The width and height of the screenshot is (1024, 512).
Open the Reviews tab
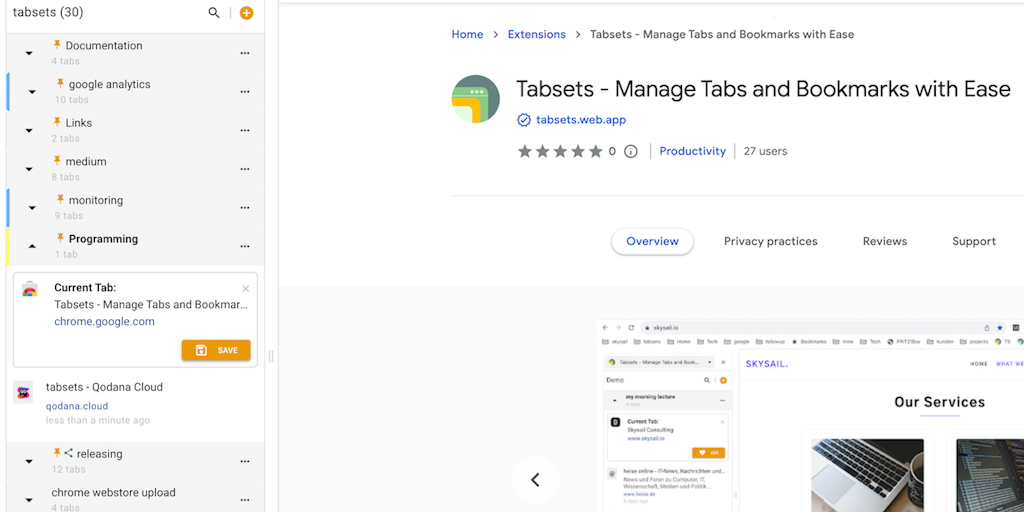tap(884, 241)
